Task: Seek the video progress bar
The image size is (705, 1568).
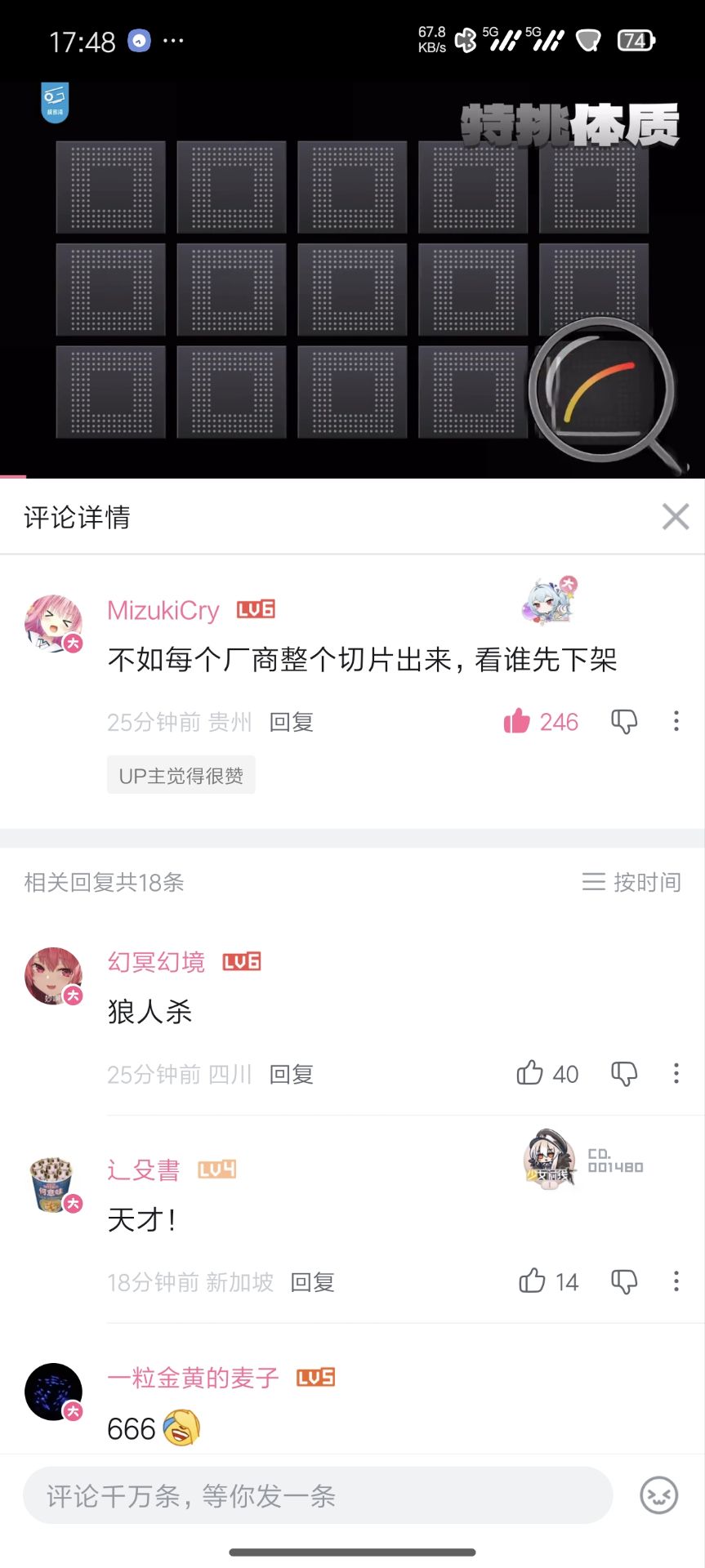Action: point(352,477)
